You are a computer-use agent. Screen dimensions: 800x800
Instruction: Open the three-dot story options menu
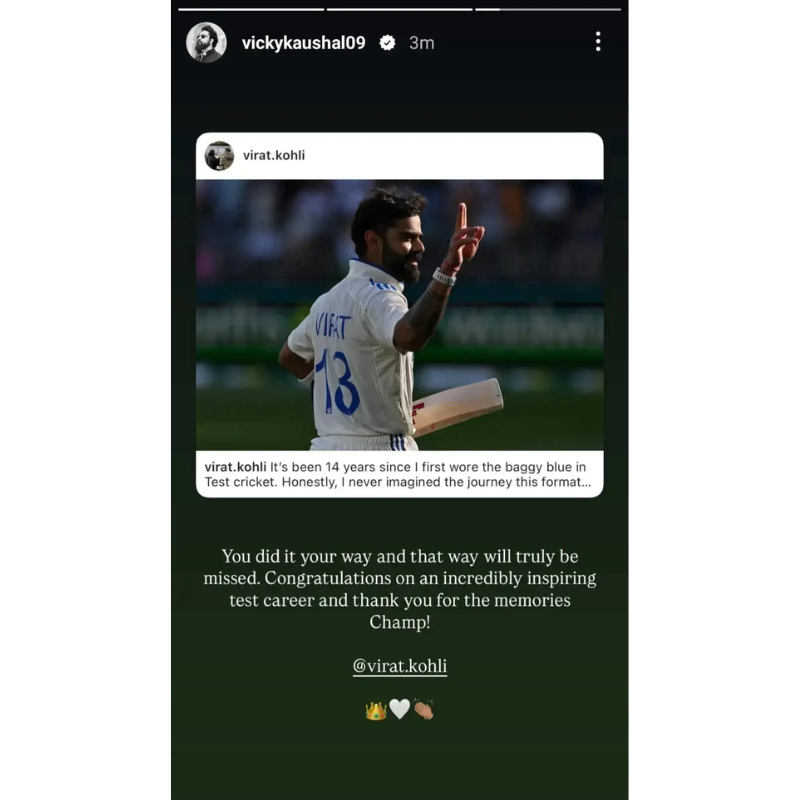[x=598, y=41]
